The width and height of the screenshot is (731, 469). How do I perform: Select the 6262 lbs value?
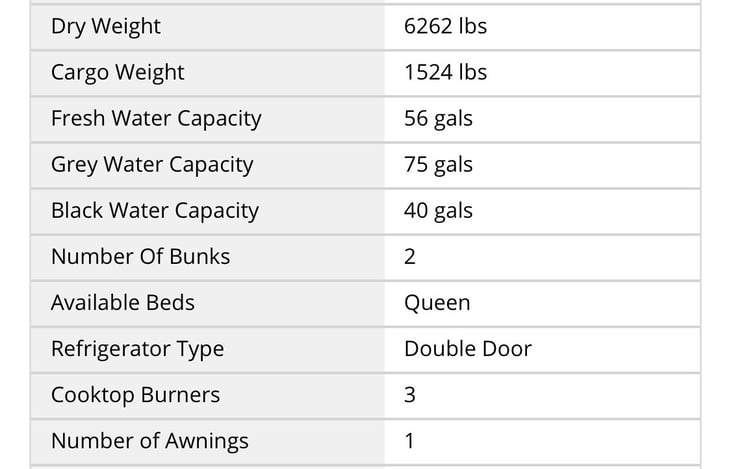pos(445,27)
